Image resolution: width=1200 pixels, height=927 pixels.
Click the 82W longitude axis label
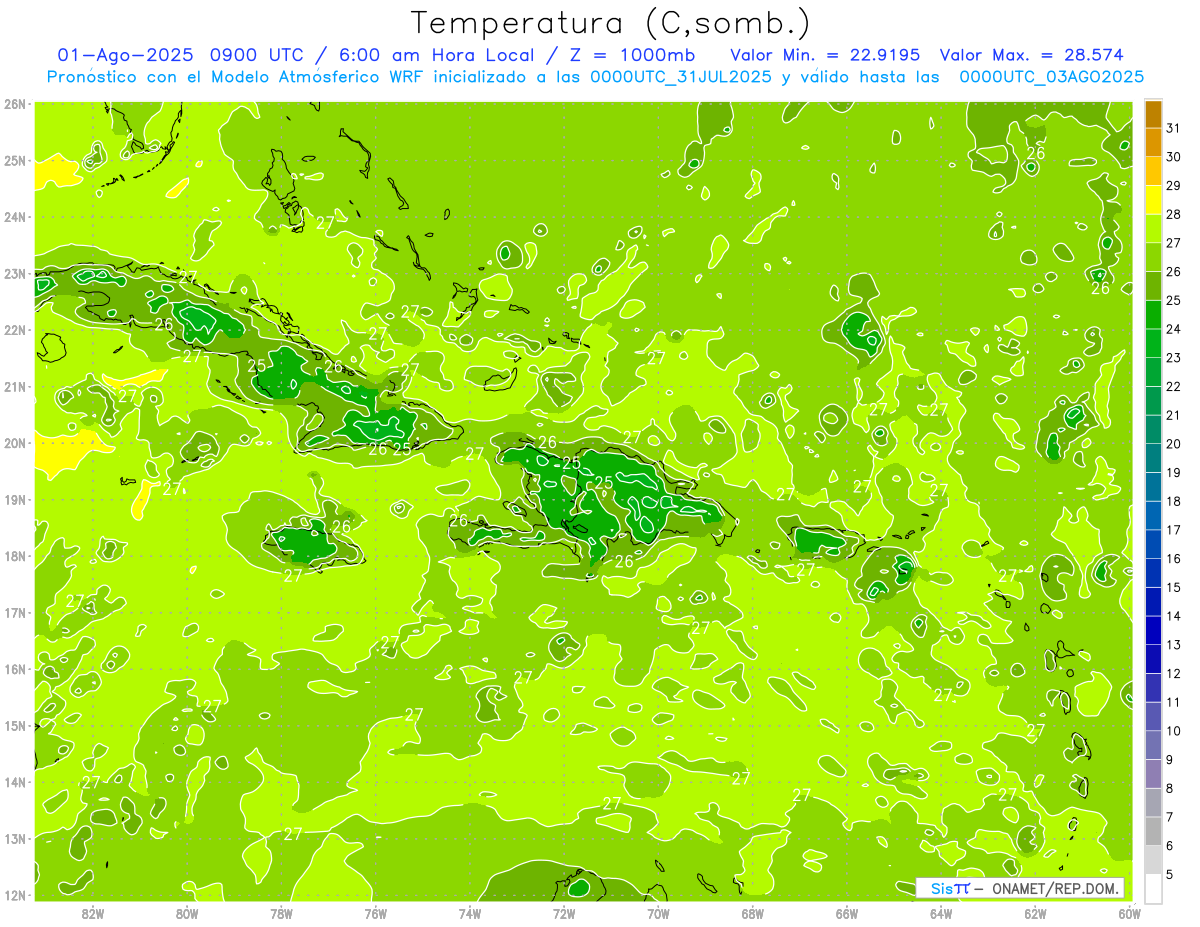pos(93,913)
